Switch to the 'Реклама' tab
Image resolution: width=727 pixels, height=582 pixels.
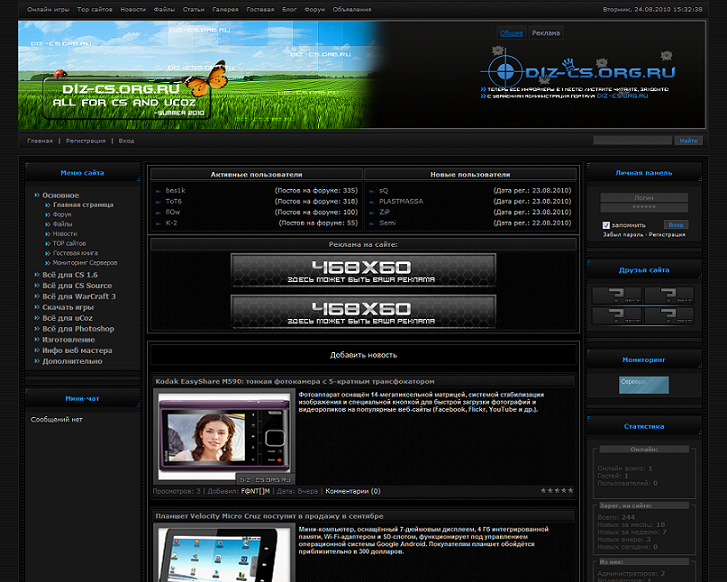[x=545, y=33]
